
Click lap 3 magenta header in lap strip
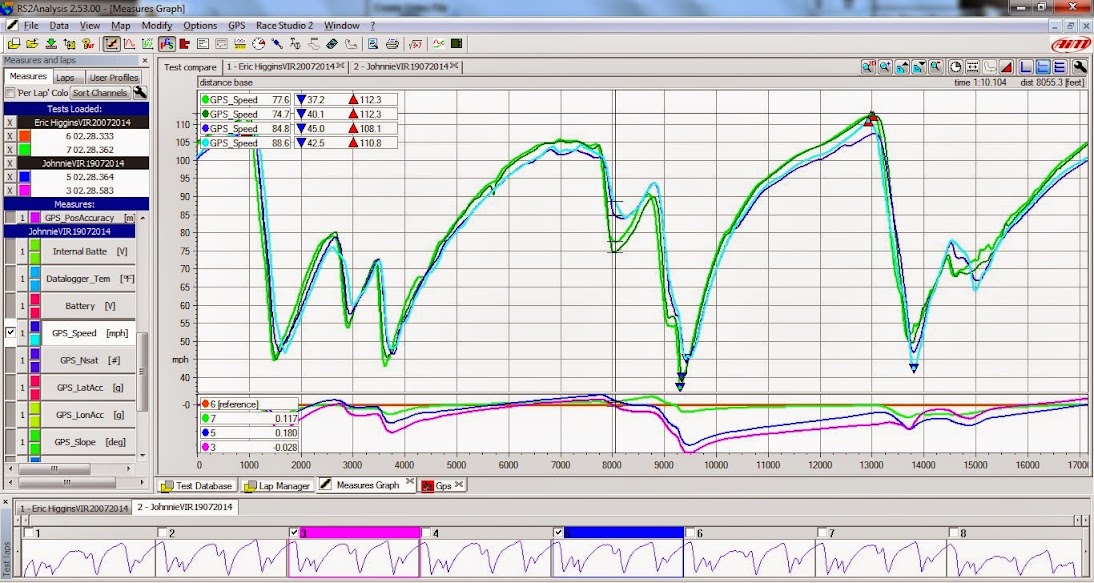[x=359, y=533]
